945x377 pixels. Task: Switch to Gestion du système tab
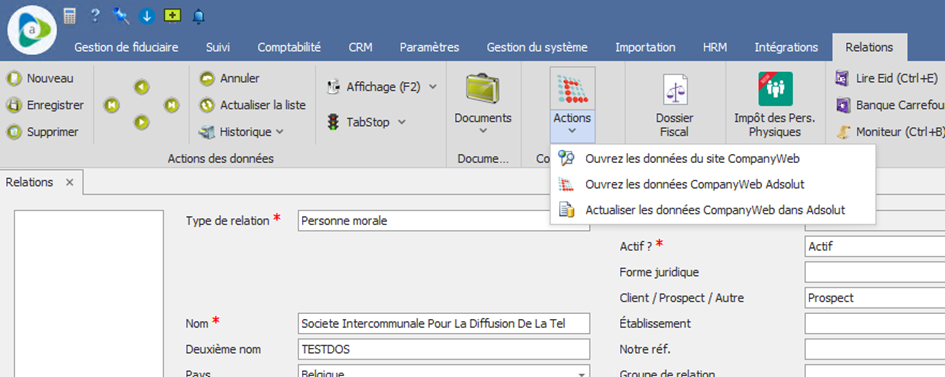pyautogui.click(x=537, y=47)
